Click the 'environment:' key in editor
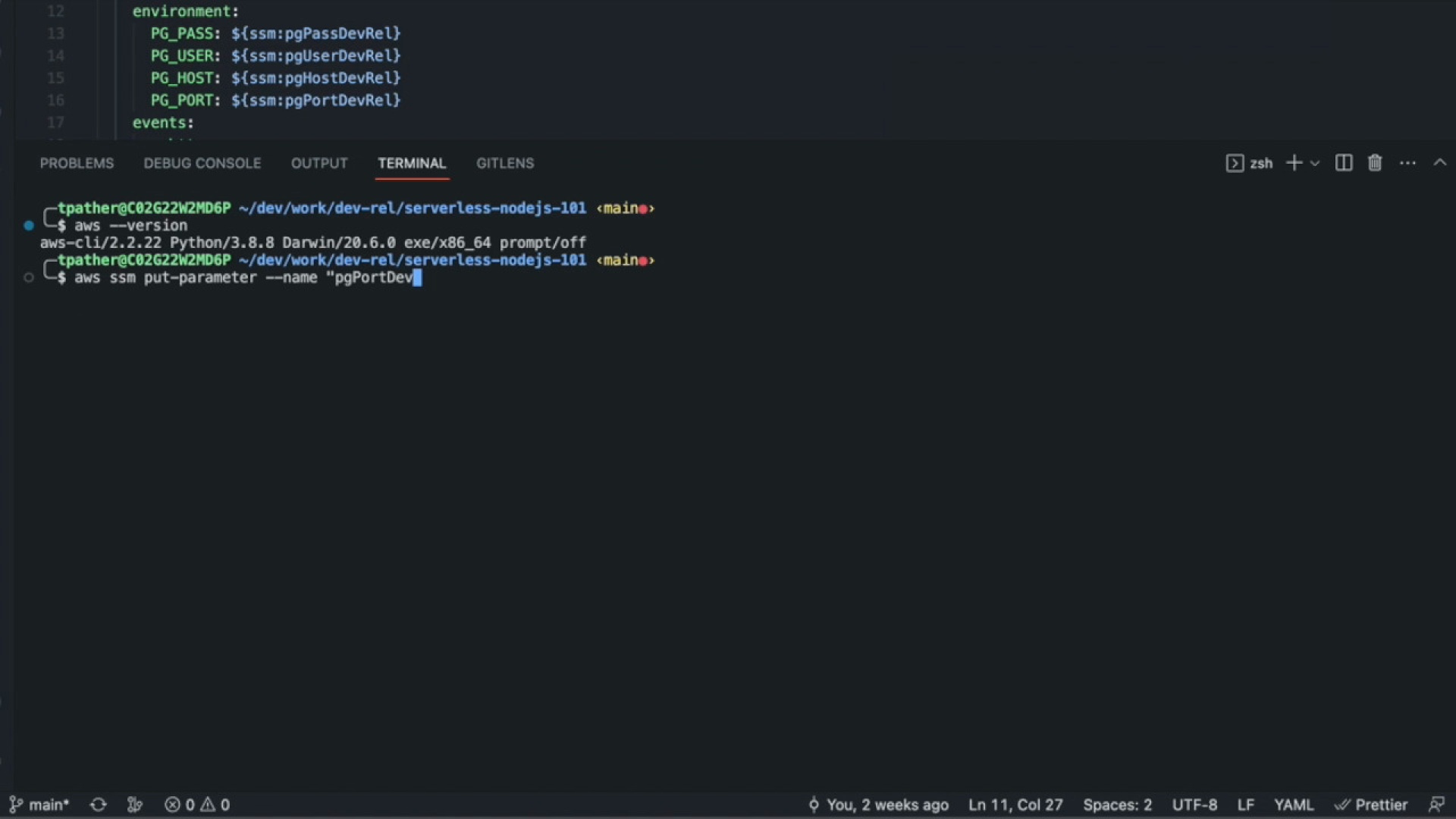 pos(186,11)
